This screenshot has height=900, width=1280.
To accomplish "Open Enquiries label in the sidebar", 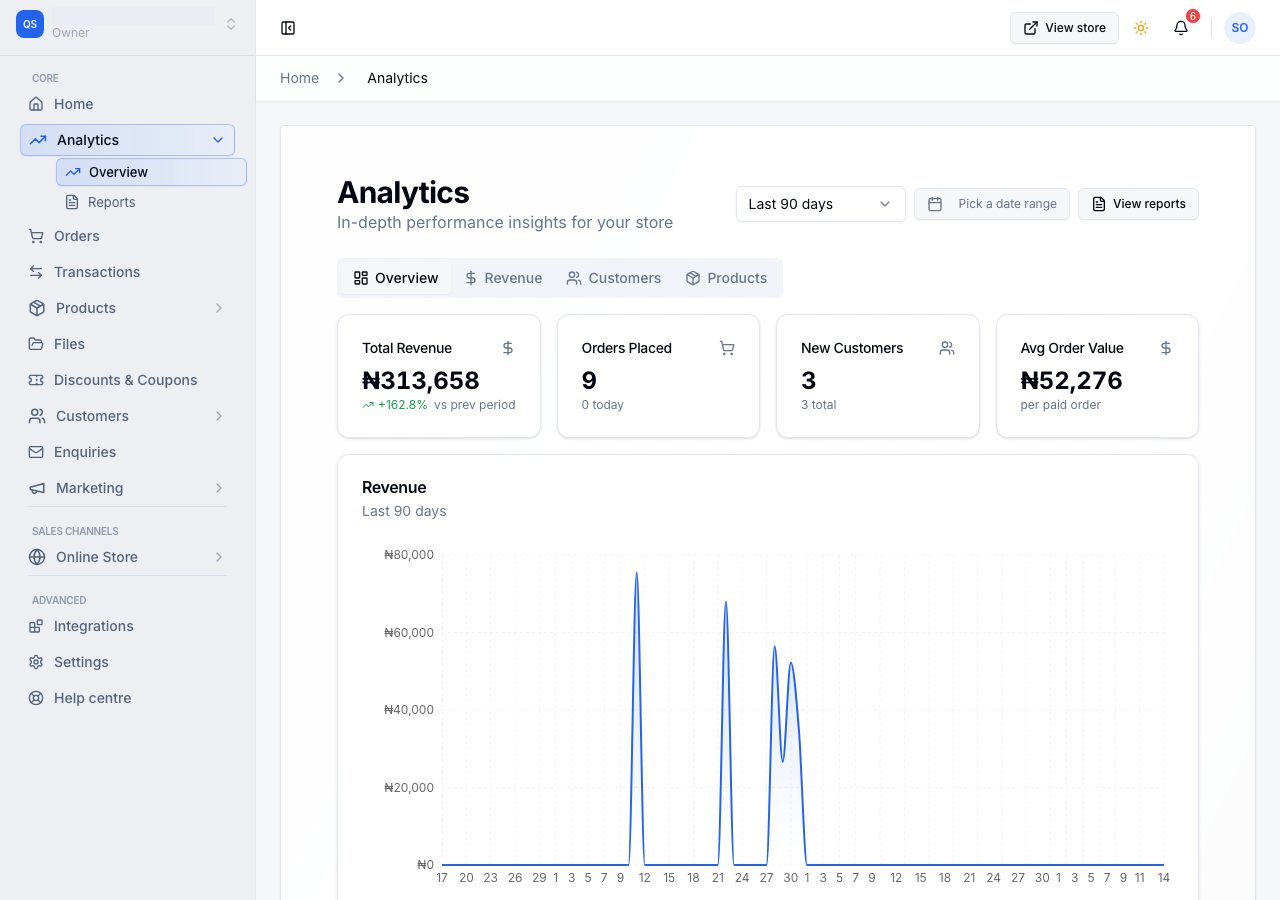I will [x=85, y=452].
